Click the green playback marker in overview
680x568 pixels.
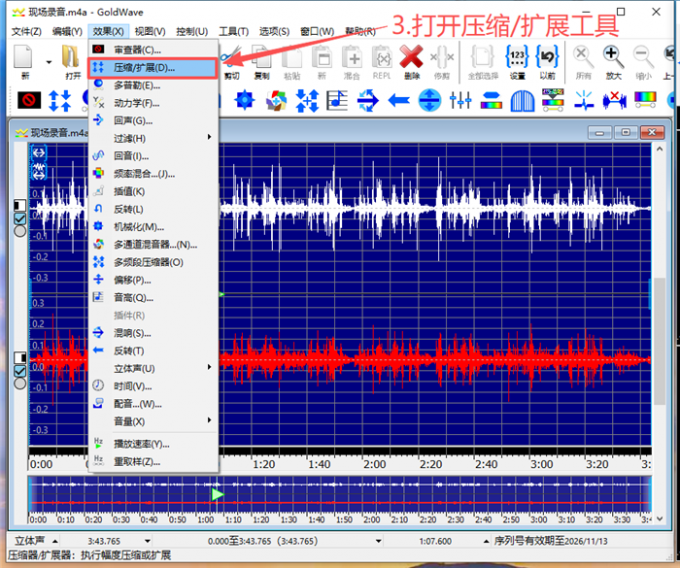point(217,494)
